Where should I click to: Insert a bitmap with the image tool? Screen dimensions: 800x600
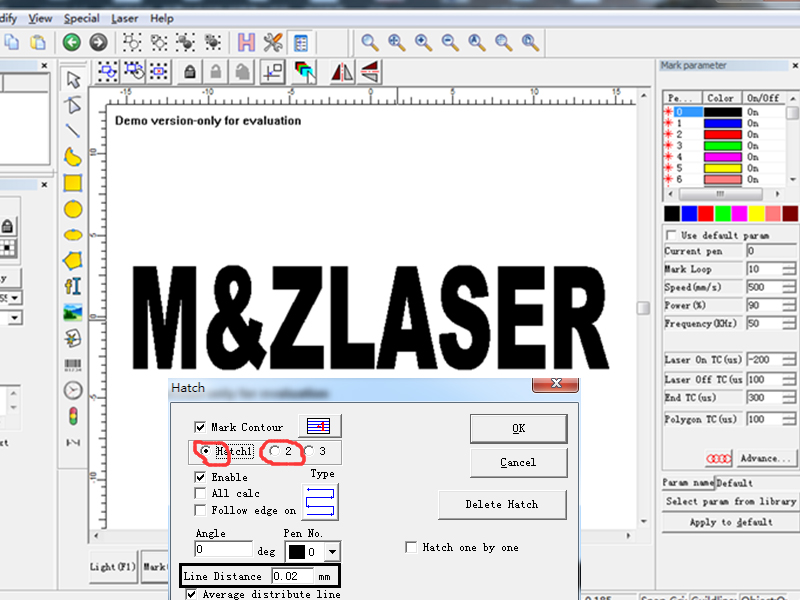pyautogui.click(x=73, y=312)
